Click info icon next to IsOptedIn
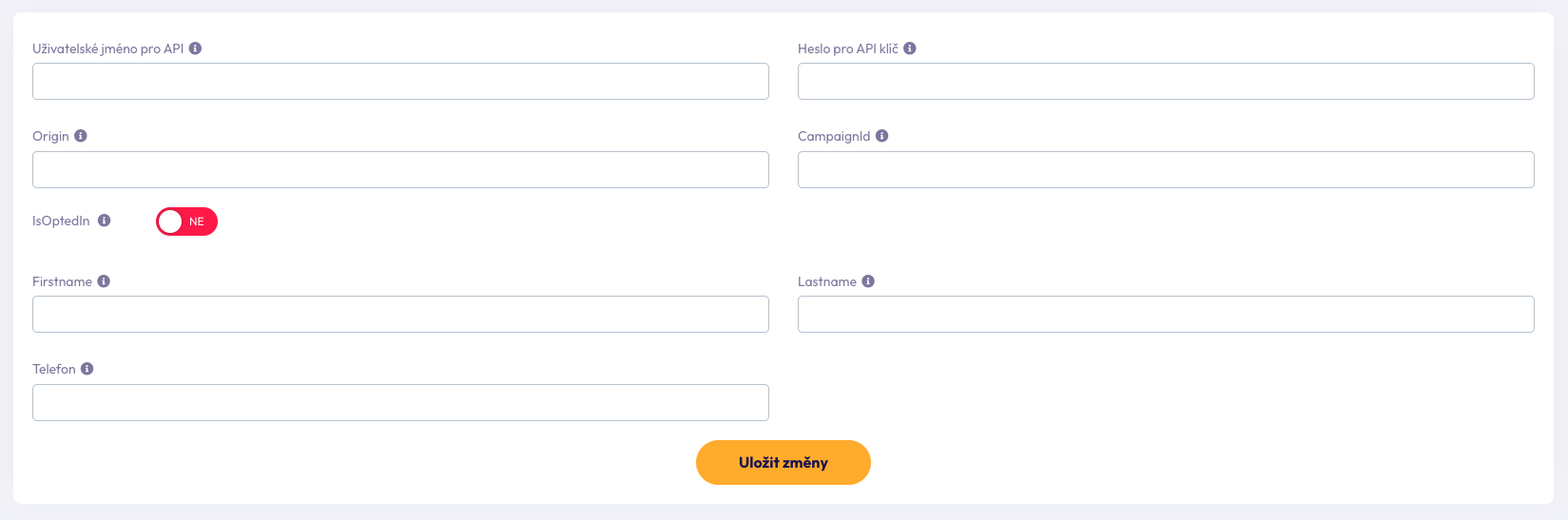This screenshot has height=520, width=1568. [105, 221]
